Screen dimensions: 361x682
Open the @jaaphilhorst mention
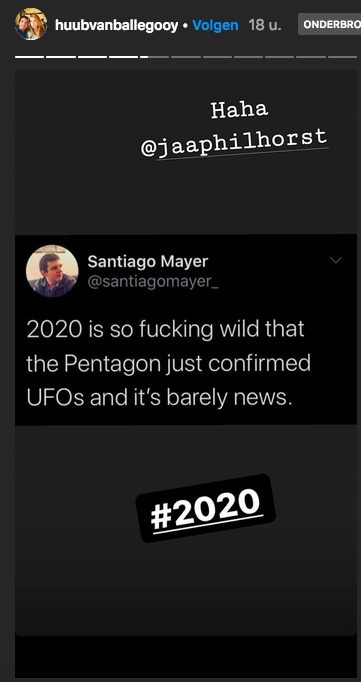click(x=234, y=143)
